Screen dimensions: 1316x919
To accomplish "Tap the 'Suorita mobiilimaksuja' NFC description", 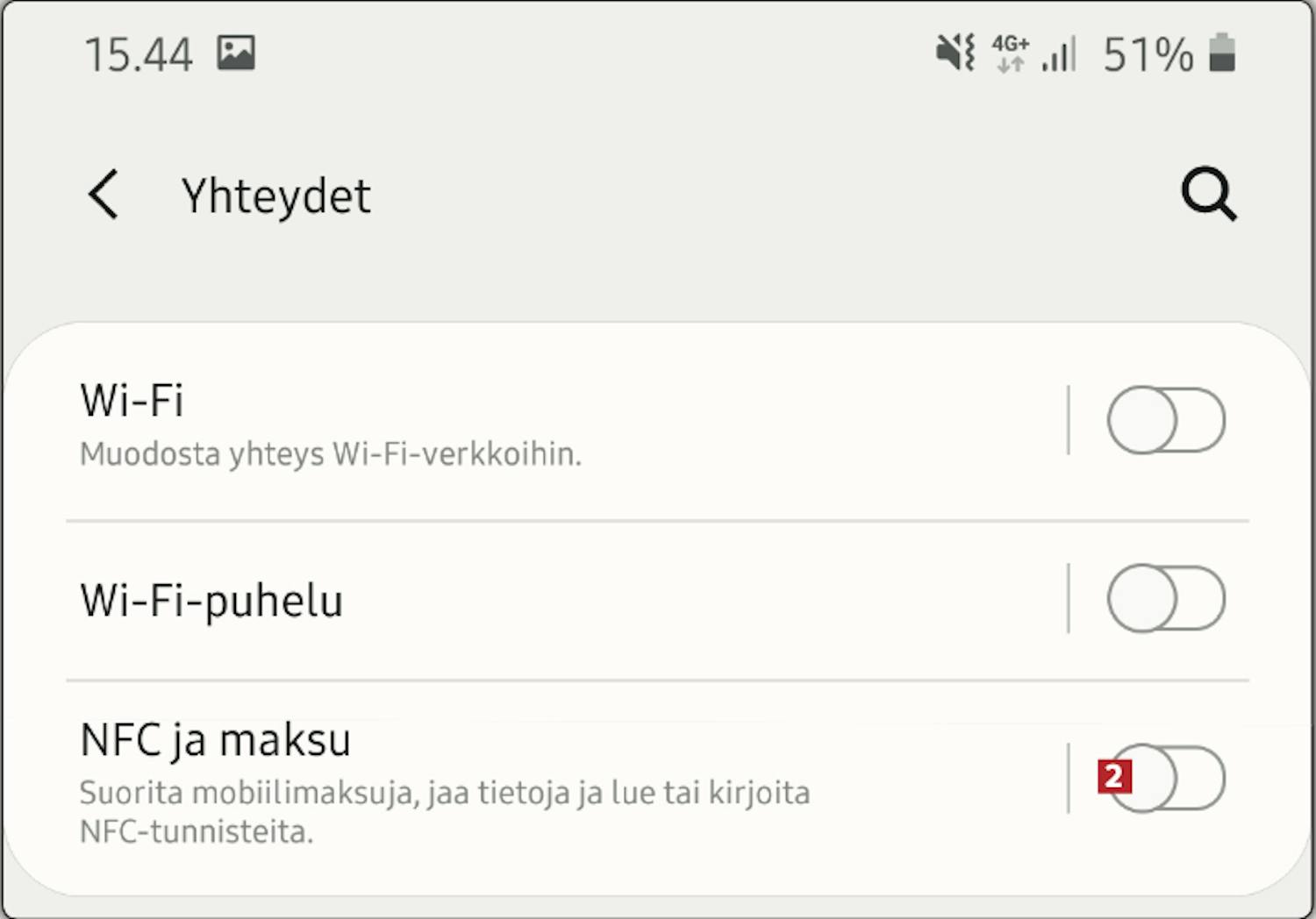I will pos(445,793).
